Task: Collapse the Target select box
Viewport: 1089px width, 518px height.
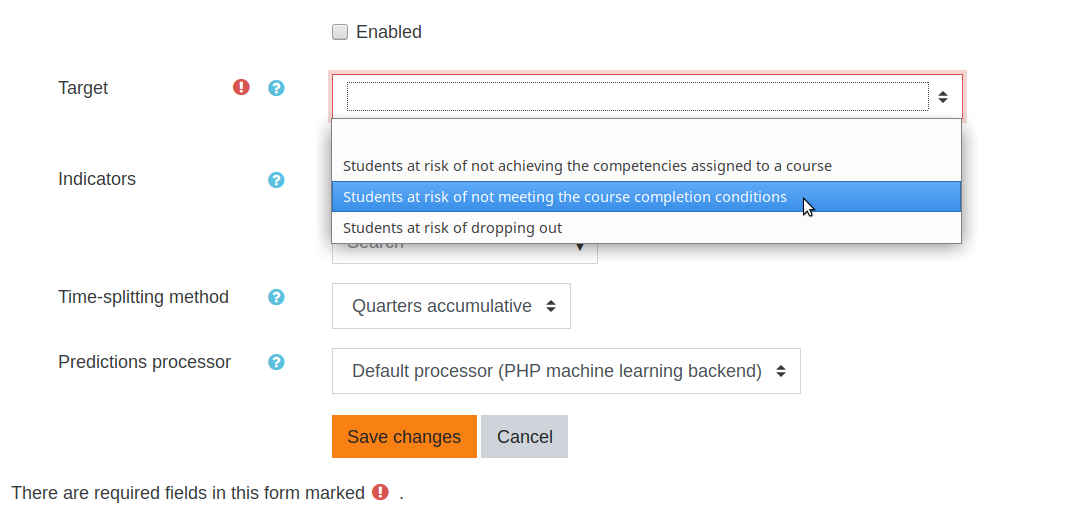Action: tap(647, 97)
